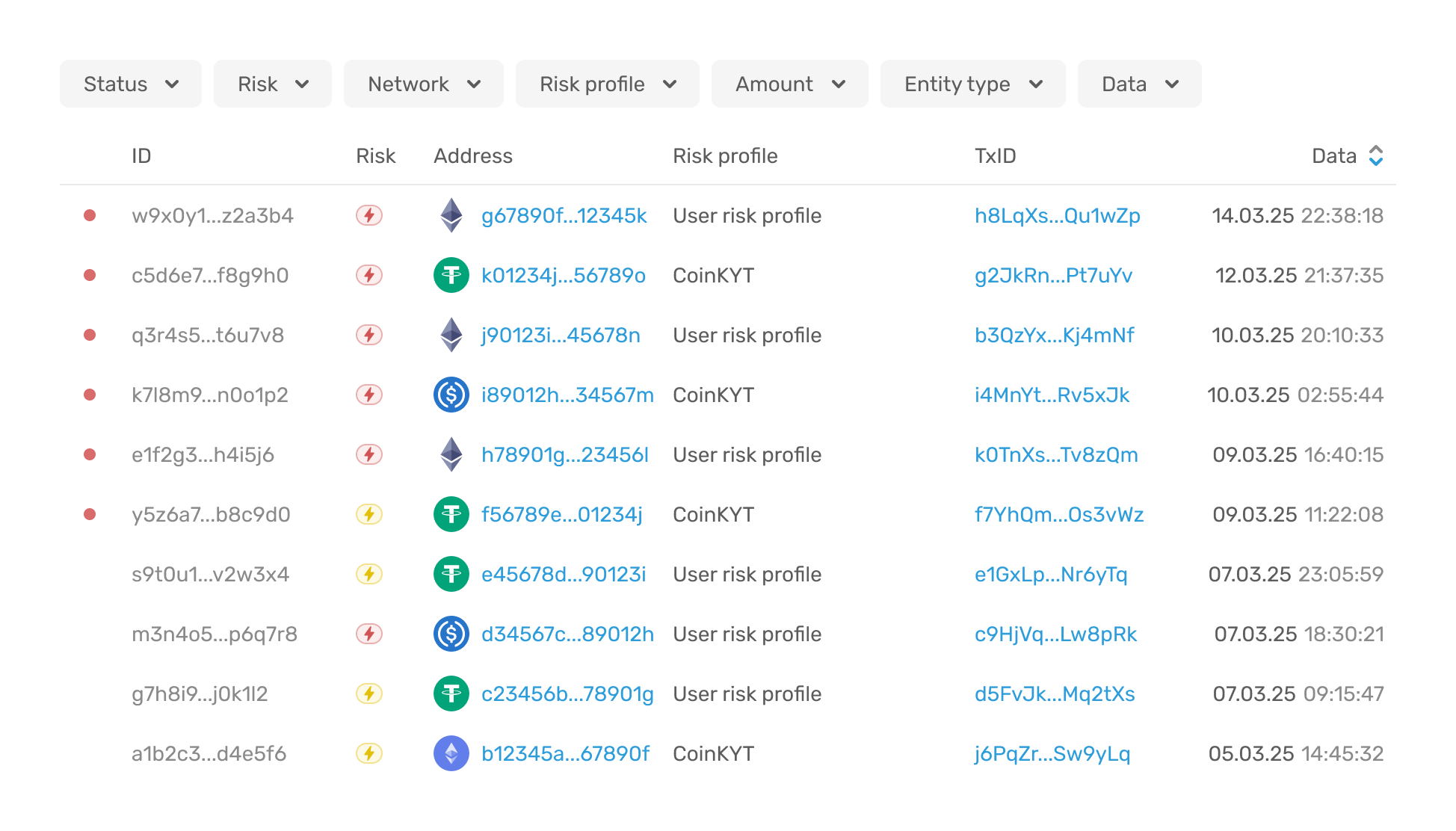Open the Status filter dropdown

(x=131, y=84)
